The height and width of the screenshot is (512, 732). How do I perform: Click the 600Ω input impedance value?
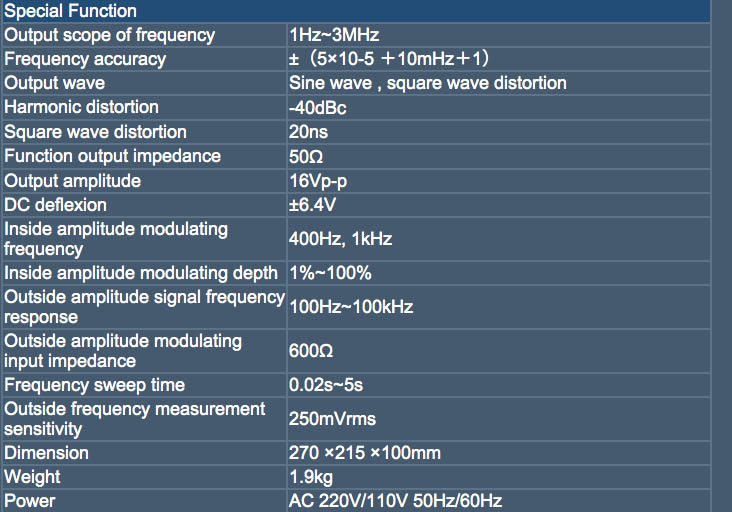point(310,351)
